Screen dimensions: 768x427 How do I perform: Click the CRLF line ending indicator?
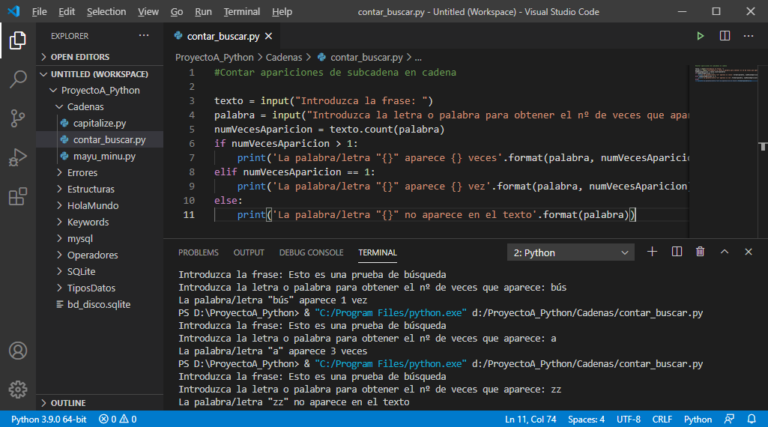click(662, 419)
